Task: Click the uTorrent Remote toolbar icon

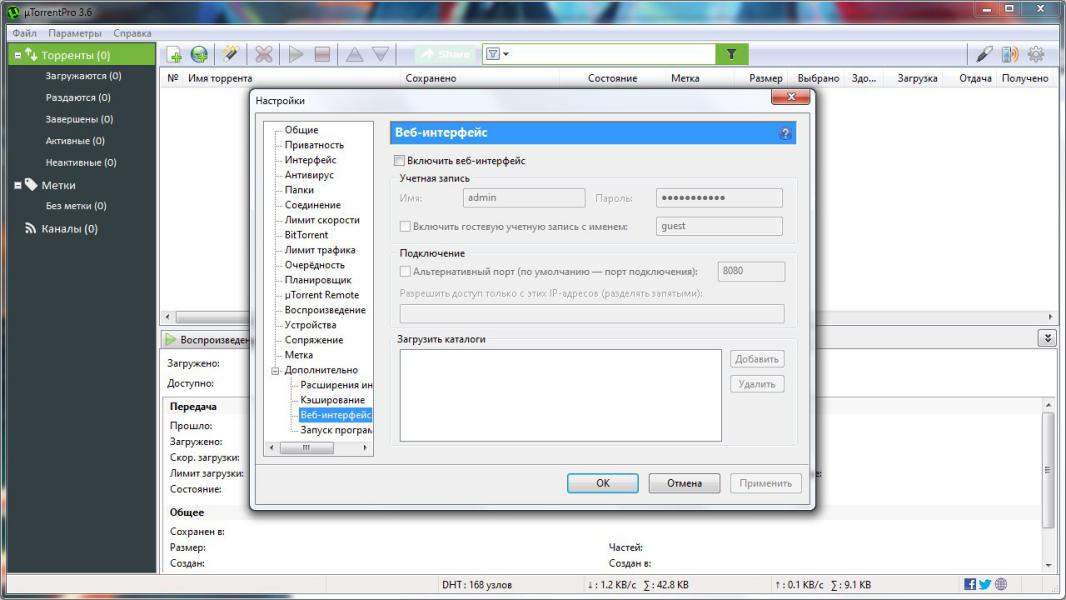Action: (x=1010, y=55)
